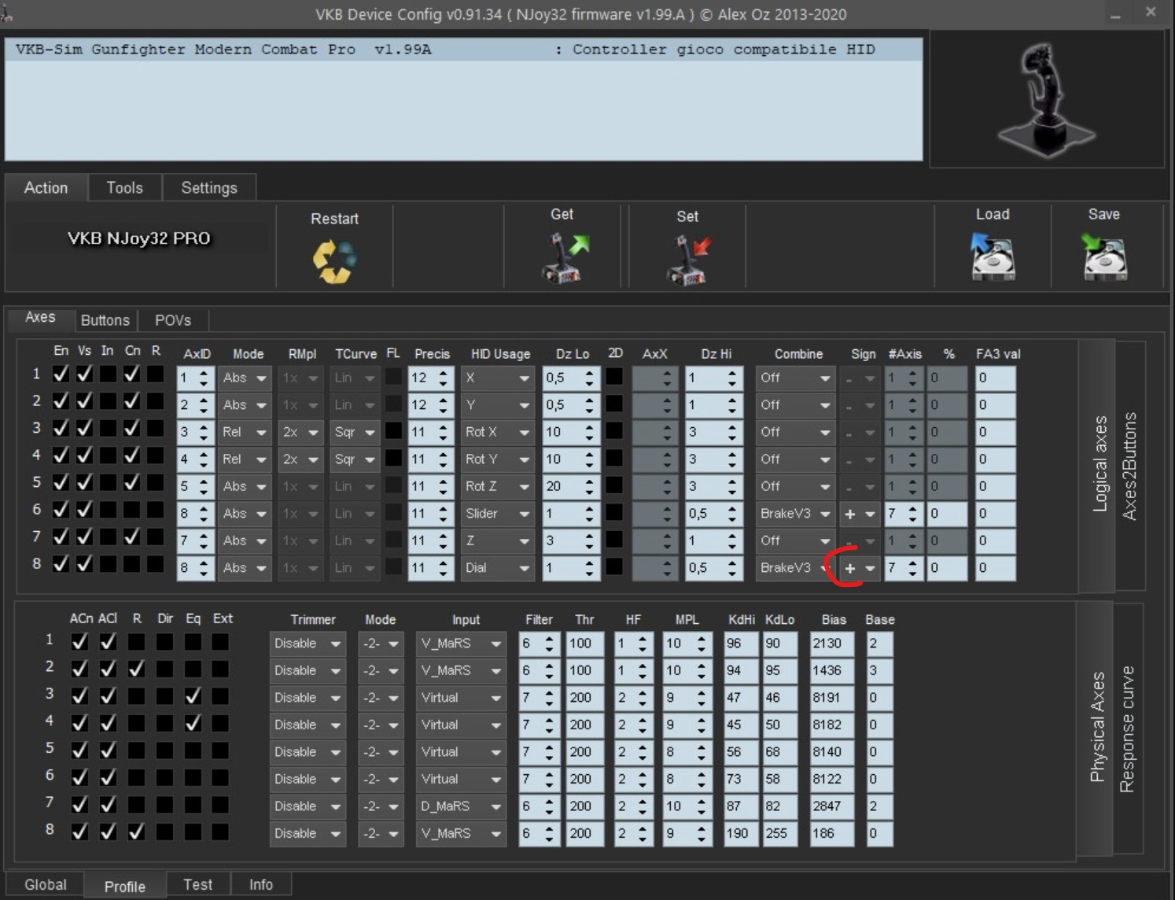Toggle En checkbox for logical axis 1

tap(61, 373)
